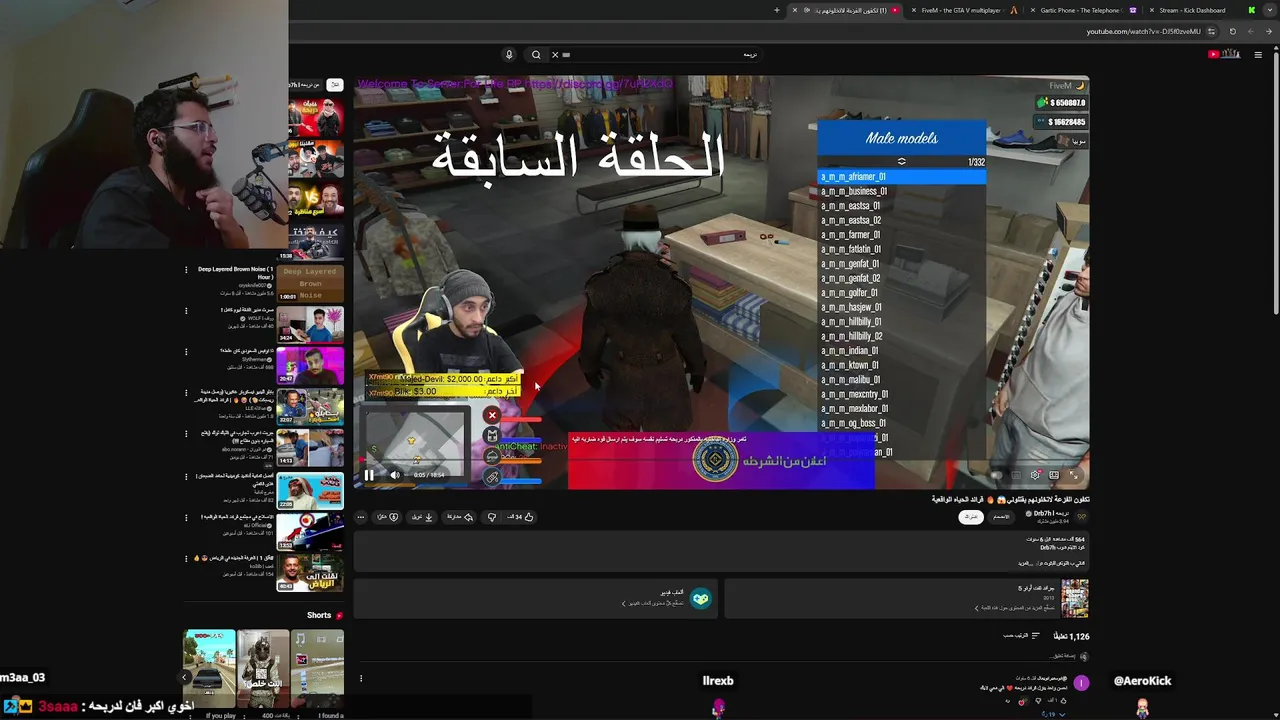This screenshot has height=720, width=1280.
Task: Open options for Deep Layered Brown Noise video
Action: click(x=186, y=270)
